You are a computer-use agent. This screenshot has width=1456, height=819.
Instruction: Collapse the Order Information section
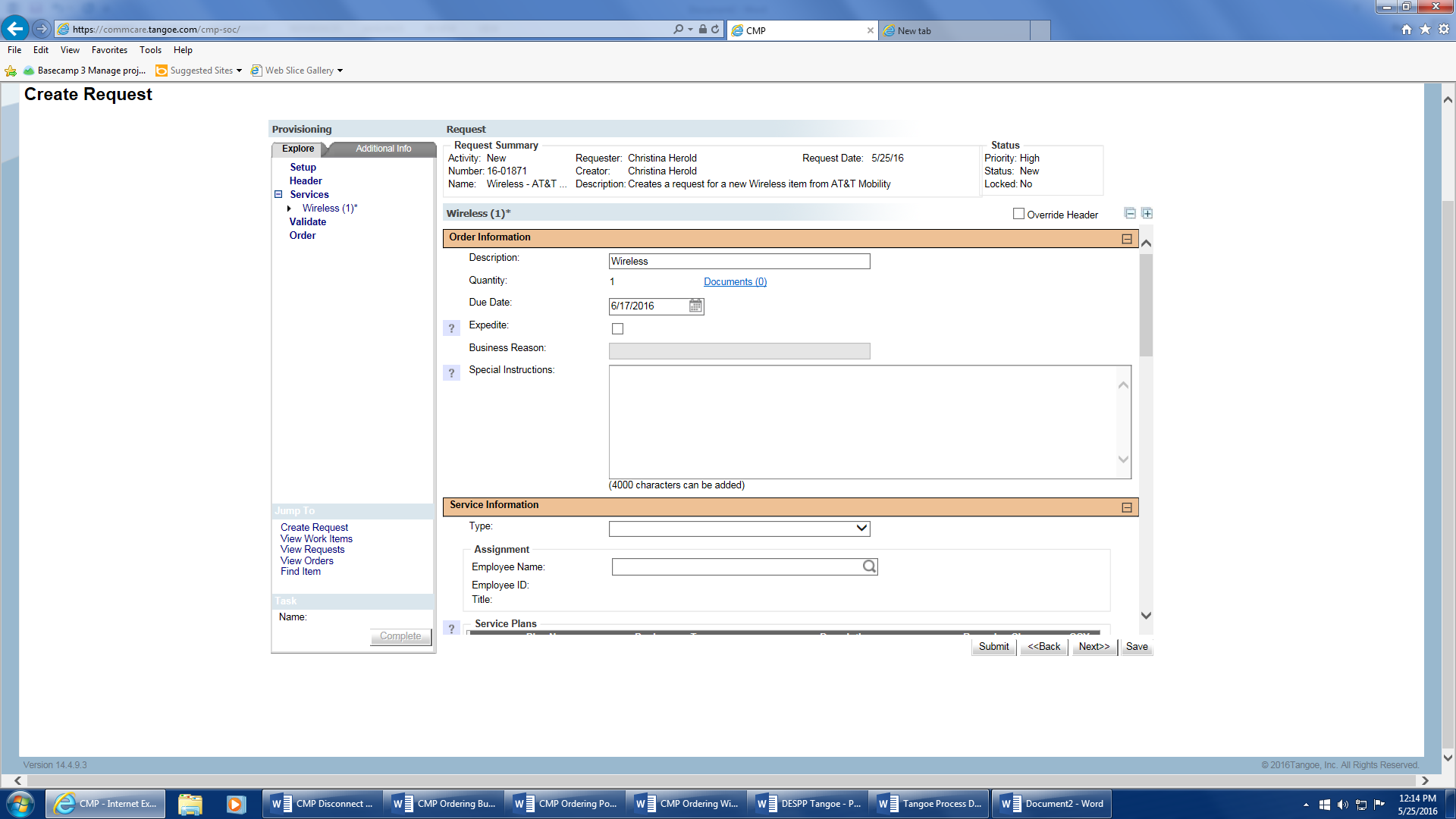[1127, 239]
